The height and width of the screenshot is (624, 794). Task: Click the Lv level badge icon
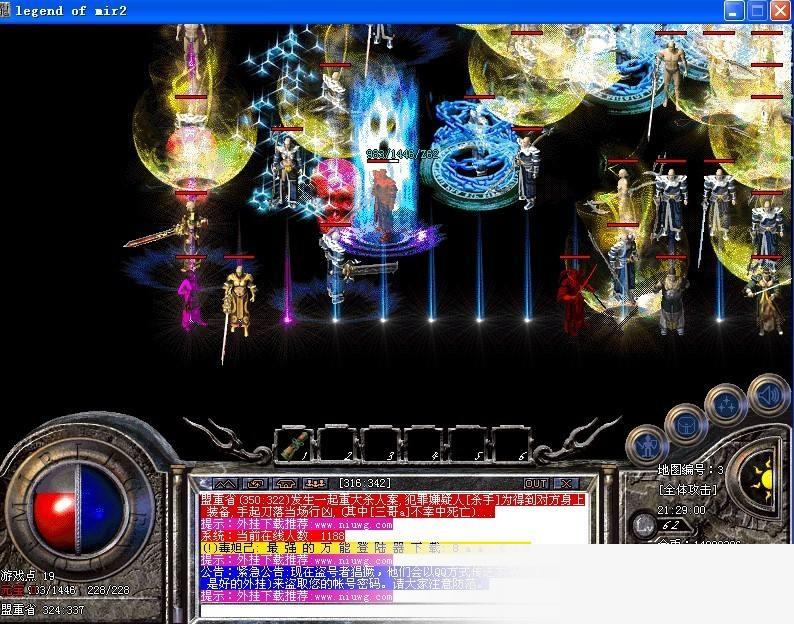pos(644,524)
